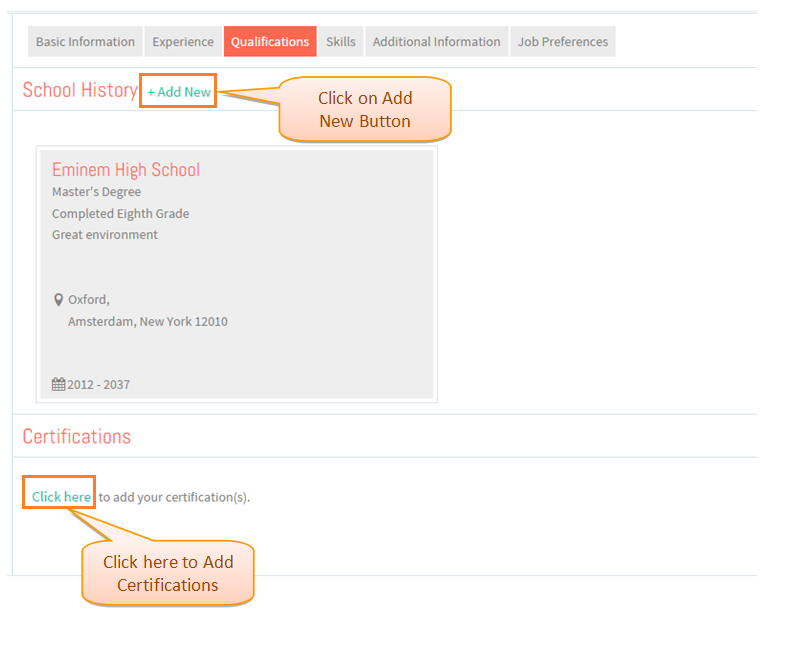
Task: Select the Master's Degree text
Action: click(x=96, y=192)
